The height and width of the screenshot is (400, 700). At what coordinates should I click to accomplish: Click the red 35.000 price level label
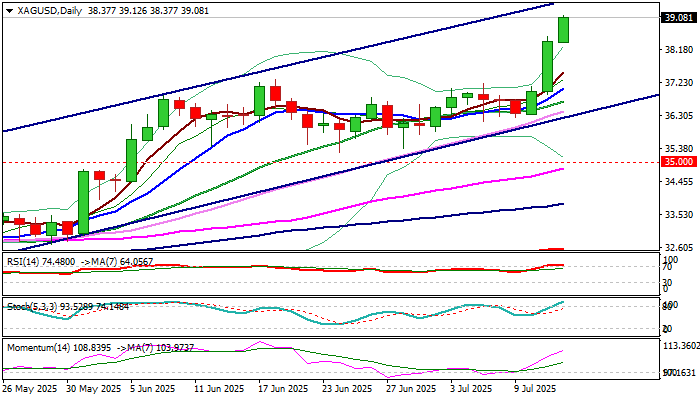click(x=679, y=161)
